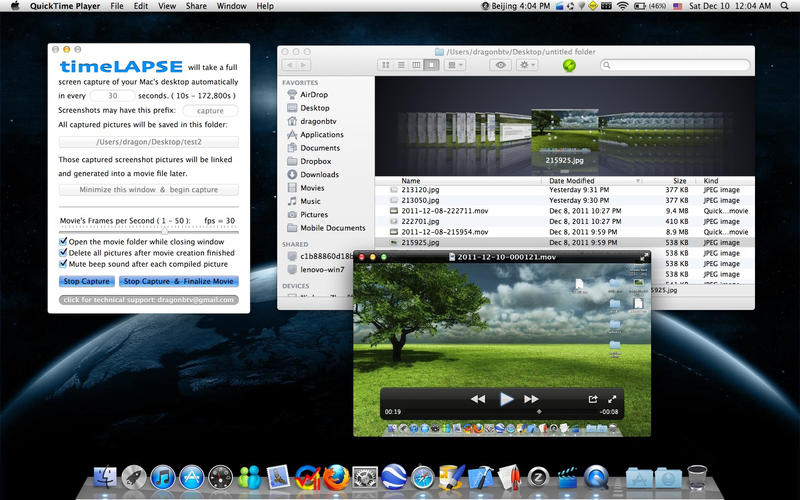Toggle Mute beep sound after each compiled picture
Viewport: 800px width, 500px height.
[x=63, y=264]
